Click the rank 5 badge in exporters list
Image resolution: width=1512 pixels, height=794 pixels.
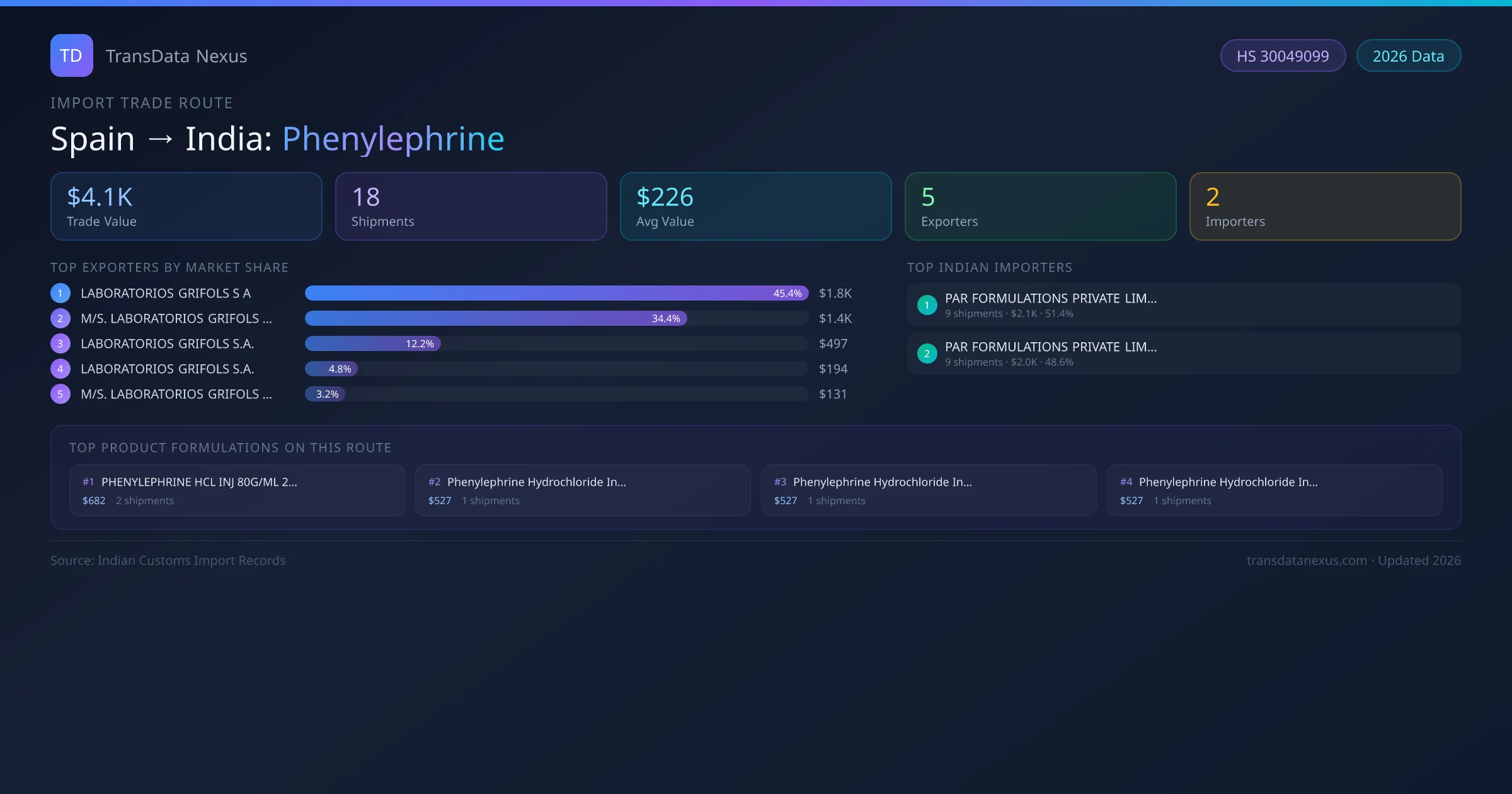coord(60,394)
